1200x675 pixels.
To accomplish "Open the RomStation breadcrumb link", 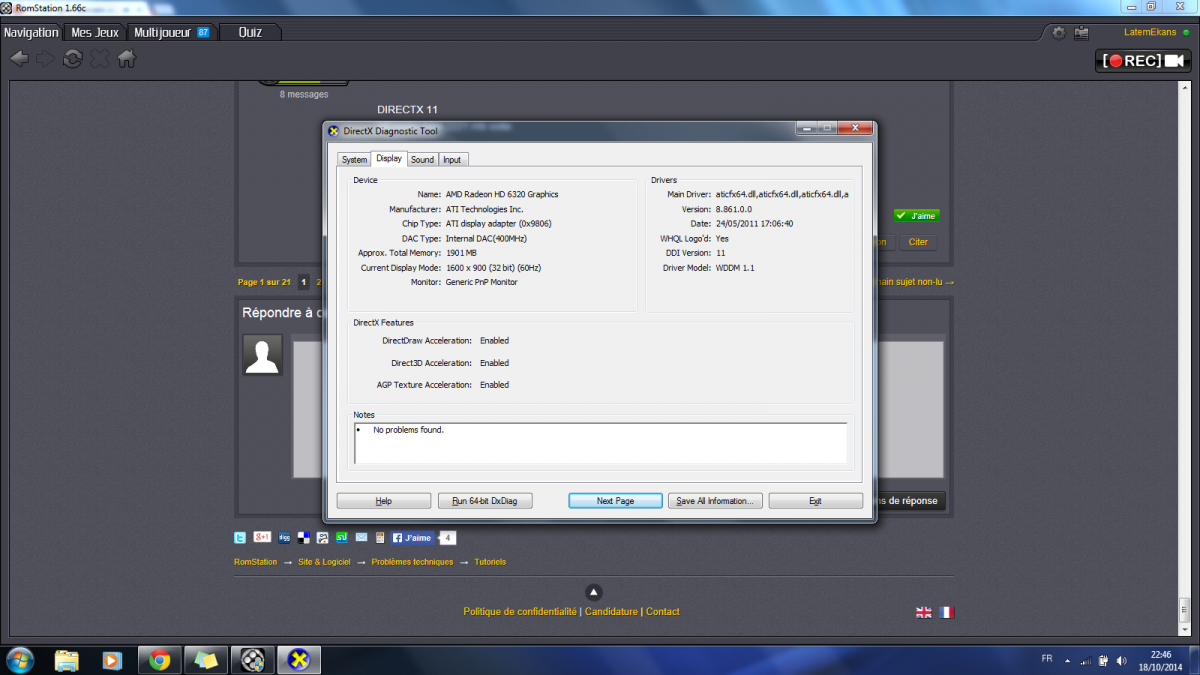I will click(255, 562).
